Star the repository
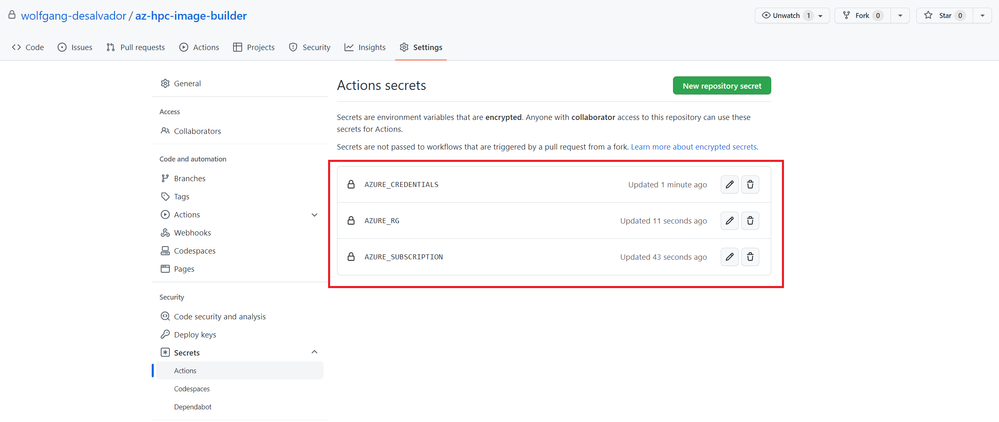Screen dimensions: 999x422 tap(944, 15)
